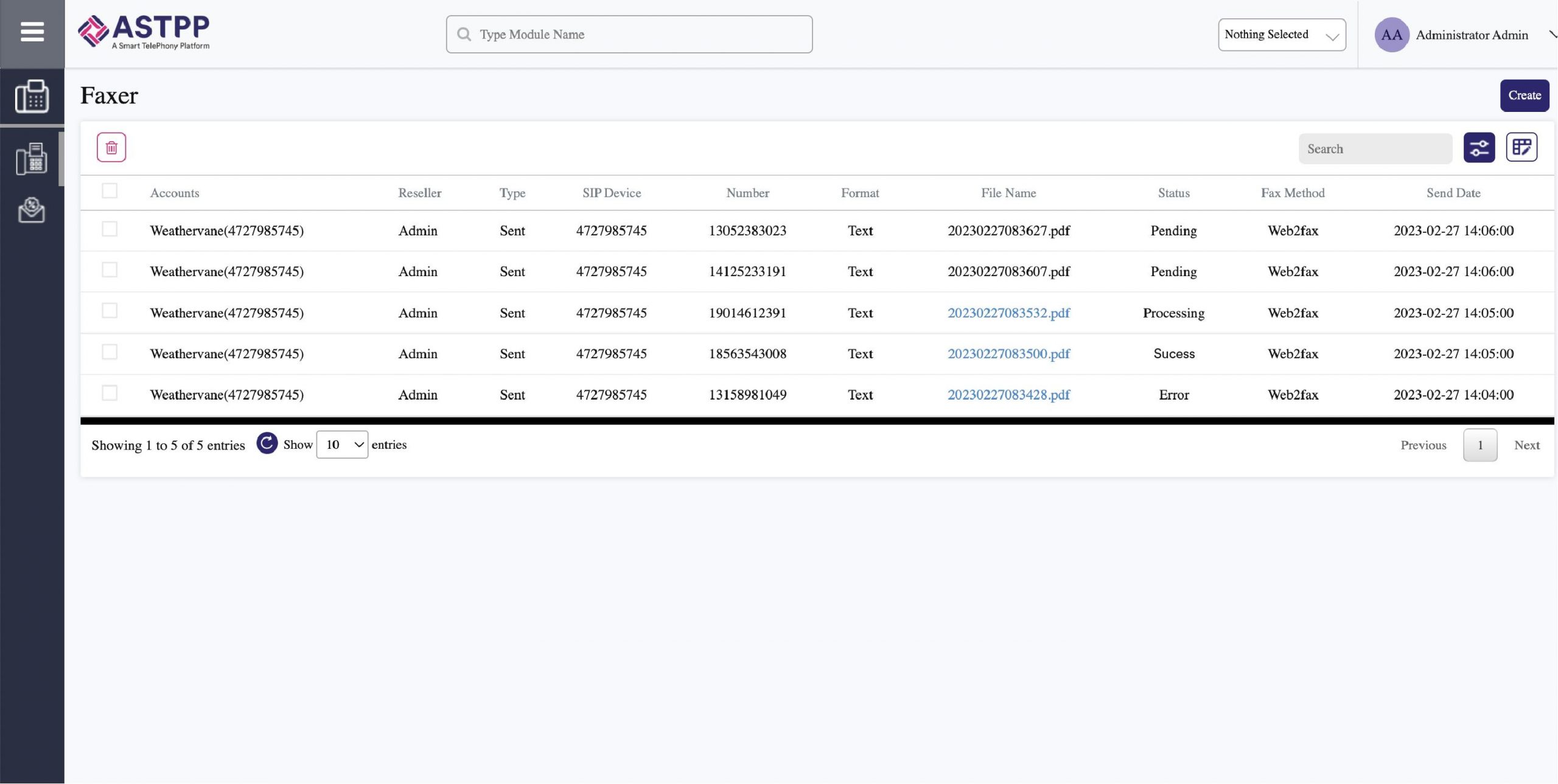The width and height of the screenshot is (1558, 784).
Task: Open the 20230227083532.pdf file link
Action: (x=1008, y=312)
